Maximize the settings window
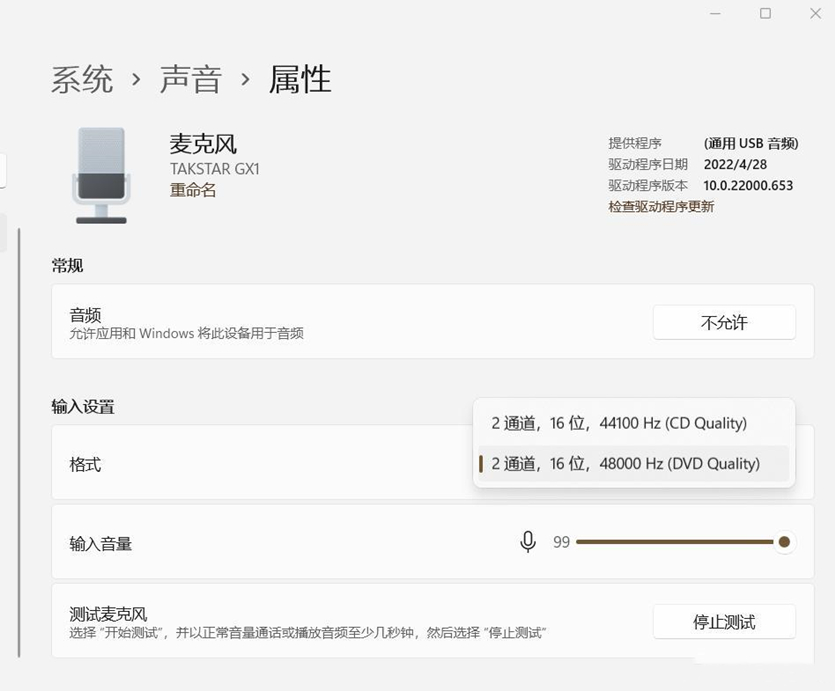The width and height of the screenshot is (835, 691). tap(765, 13)
